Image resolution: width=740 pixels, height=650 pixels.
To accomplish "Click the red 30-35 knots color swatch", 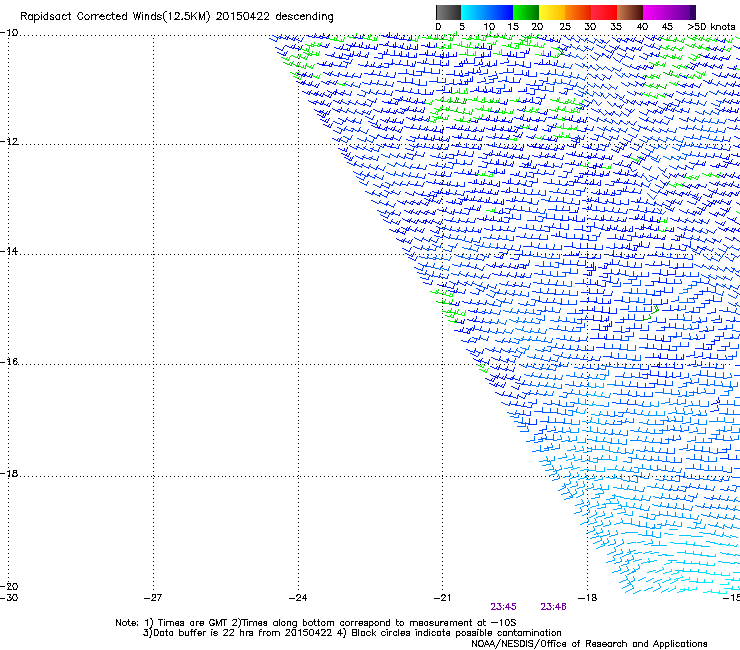I will [x=604, y=12].
